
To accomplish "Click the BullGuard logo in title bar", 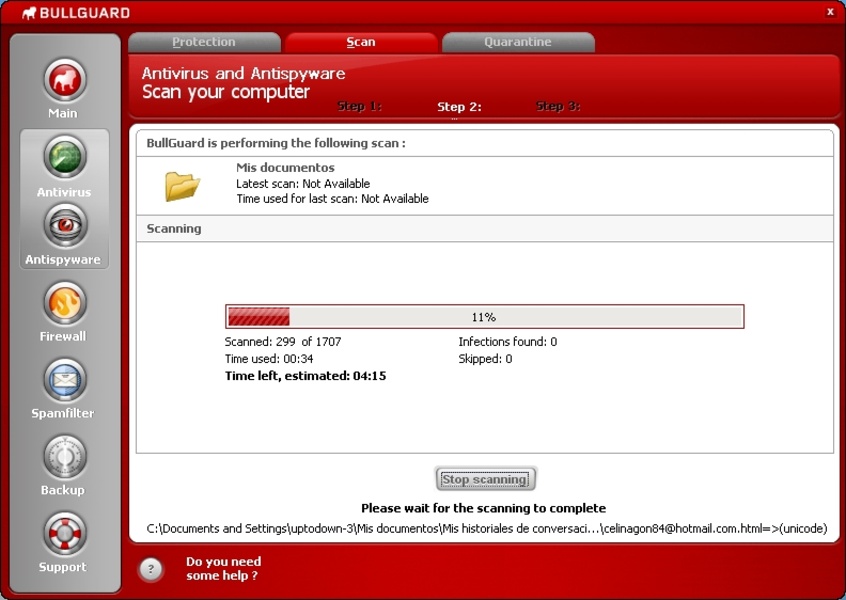I will pyautogui.click(x=76, y=13).
